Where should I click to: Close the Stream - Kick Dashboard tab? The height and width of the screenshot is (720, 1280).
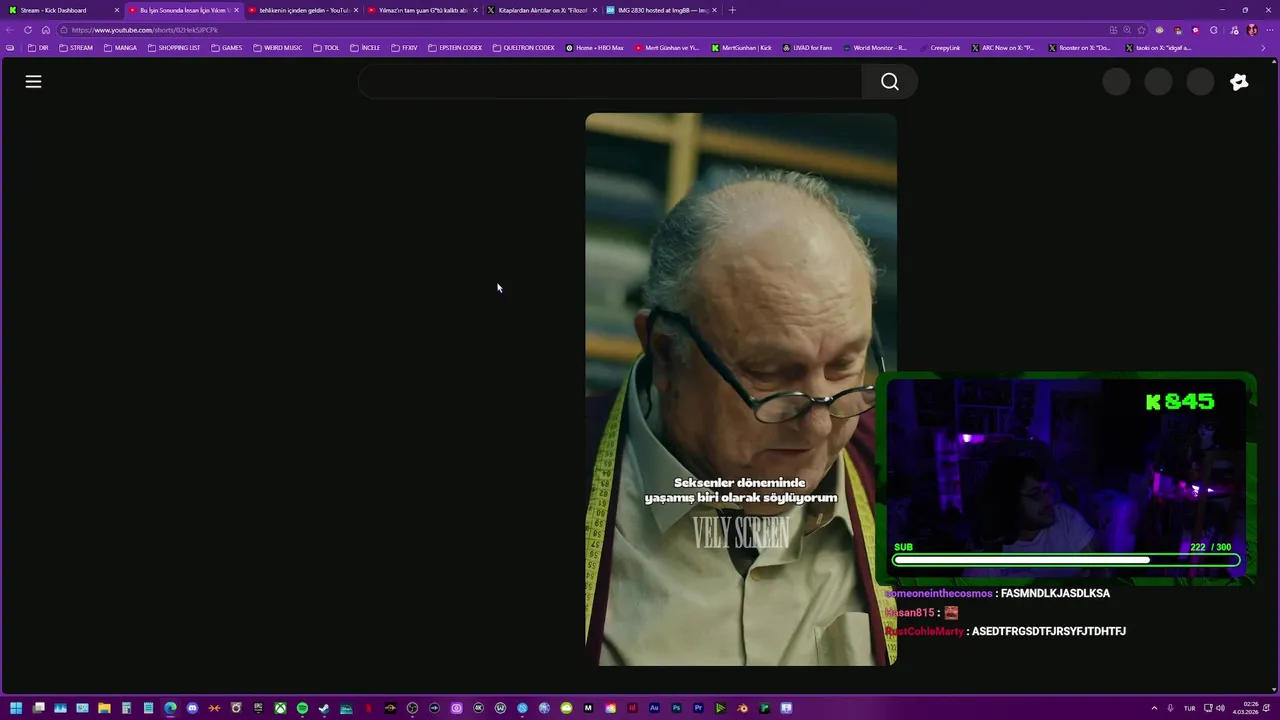coord(117,10)
